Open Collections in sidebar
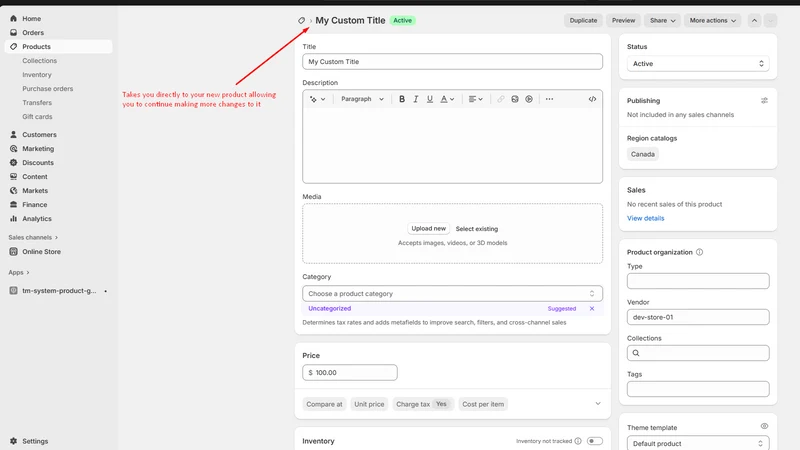This screenshot has width=800, height=450. tap(39, 60)
